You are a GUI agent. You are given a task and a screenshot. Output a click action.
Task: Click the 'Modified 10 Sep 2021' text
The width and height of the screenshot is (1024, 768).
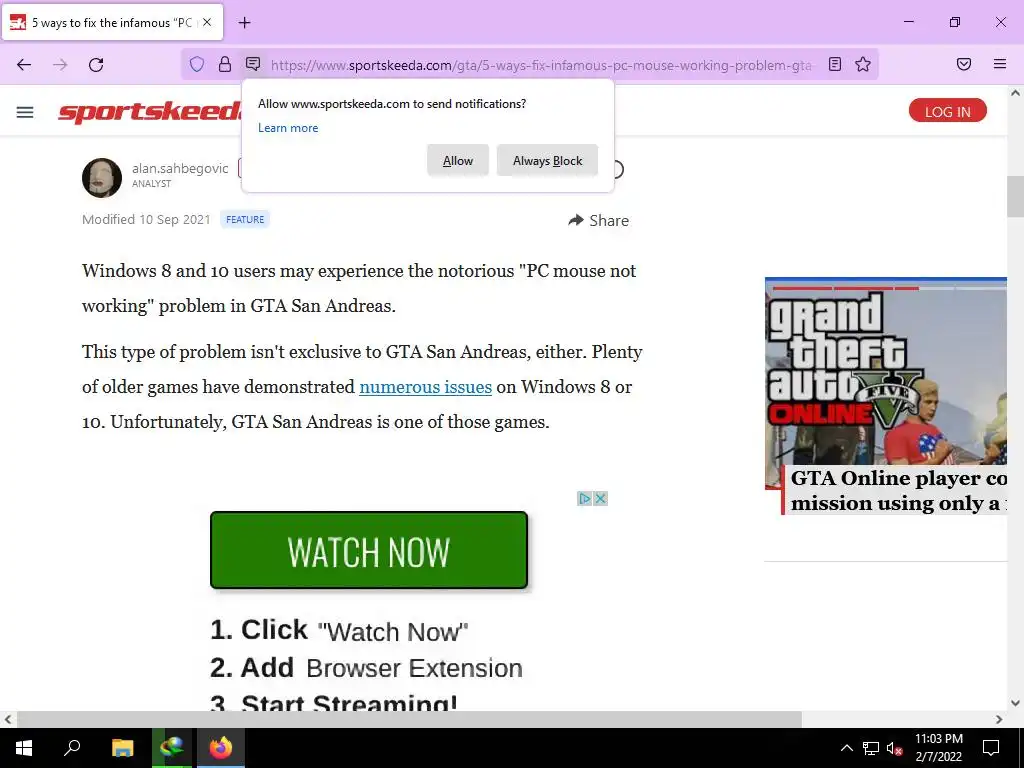click(x=146, y=219)
